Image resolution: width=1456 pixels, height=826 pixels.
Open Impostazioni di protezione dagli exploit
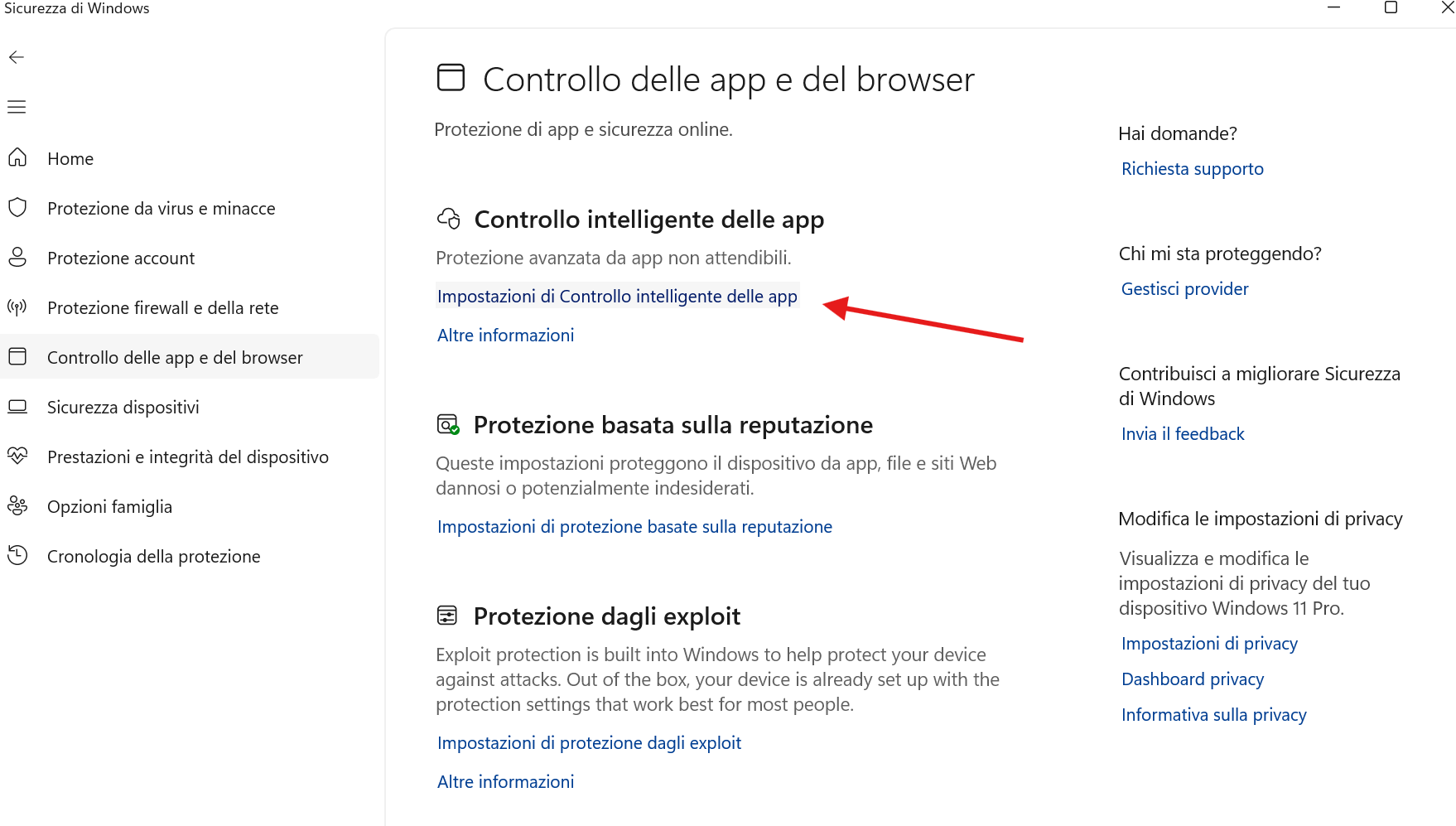[590, 743]
